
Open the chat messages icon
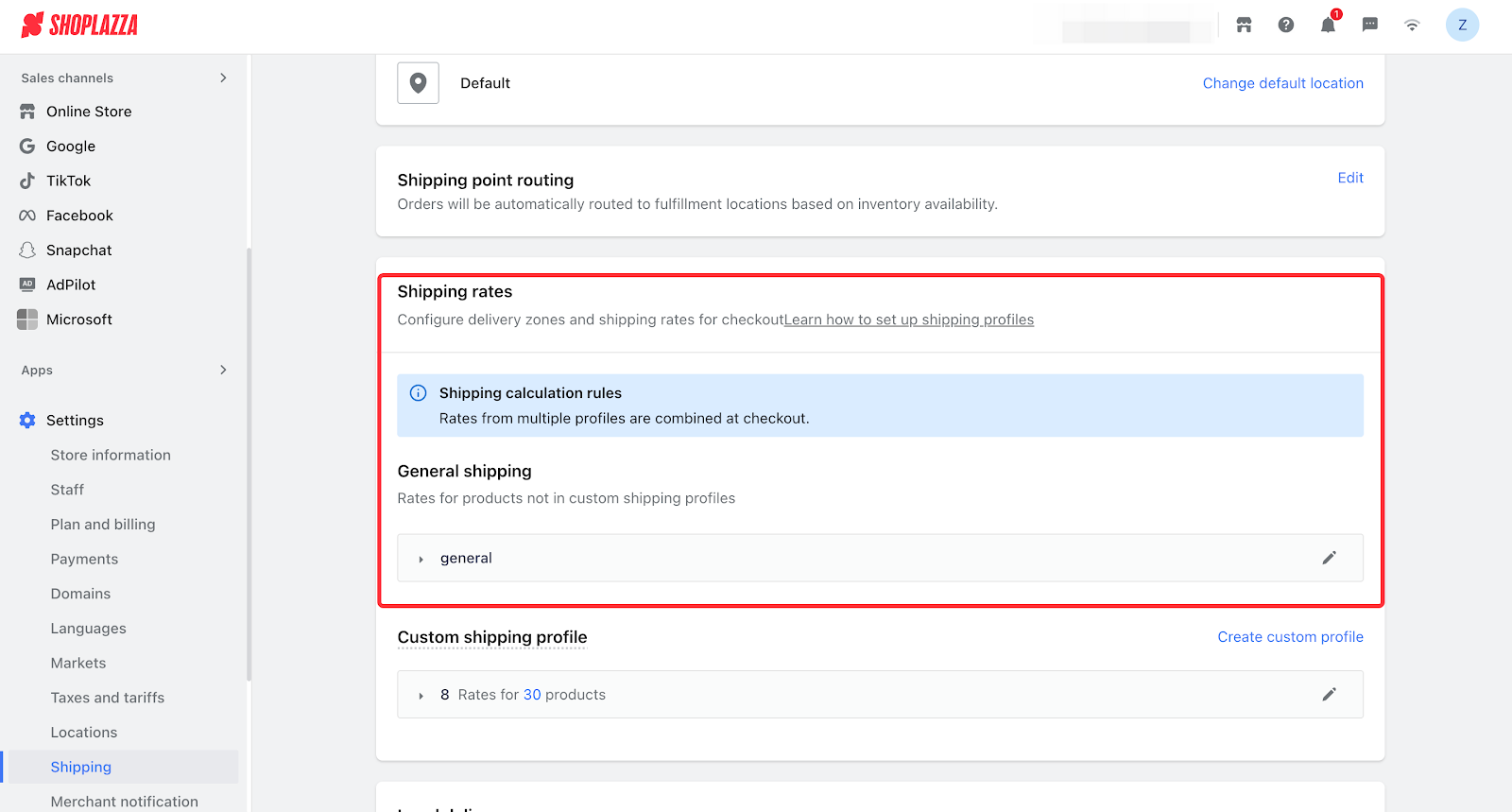coord(1369,26)
